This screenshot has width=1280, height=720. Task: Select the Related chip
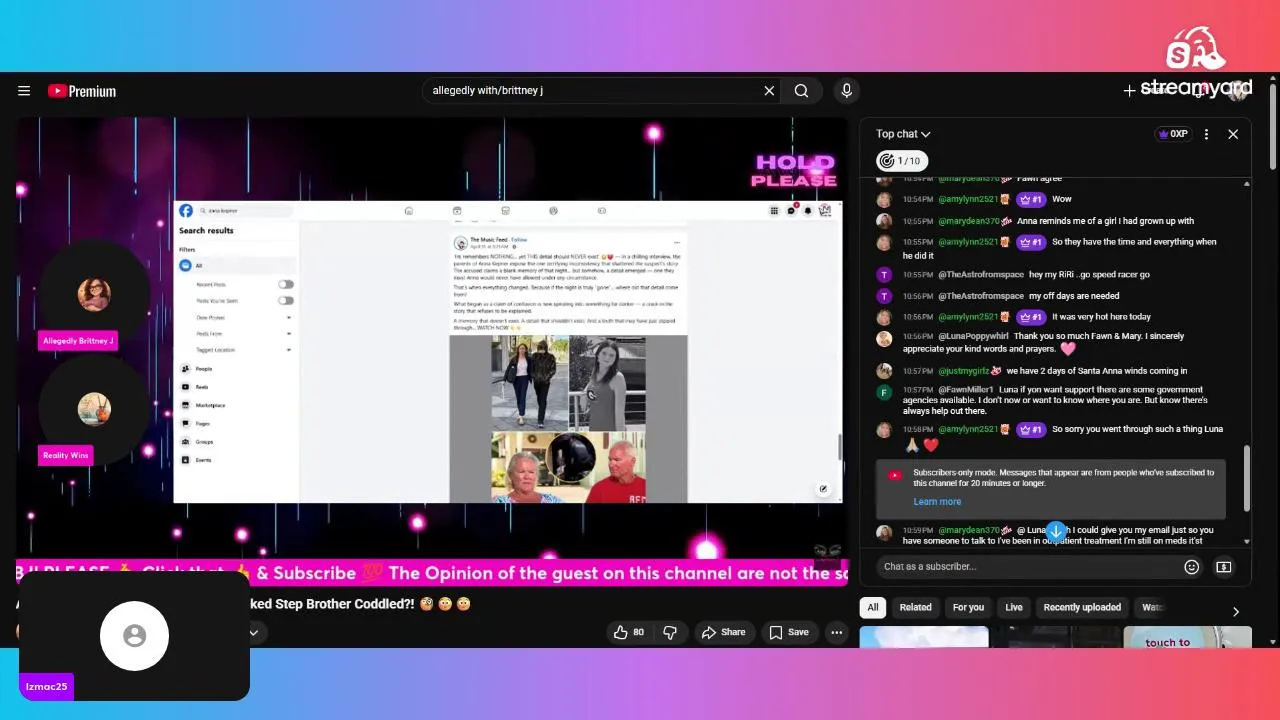[x=915, y=607]
